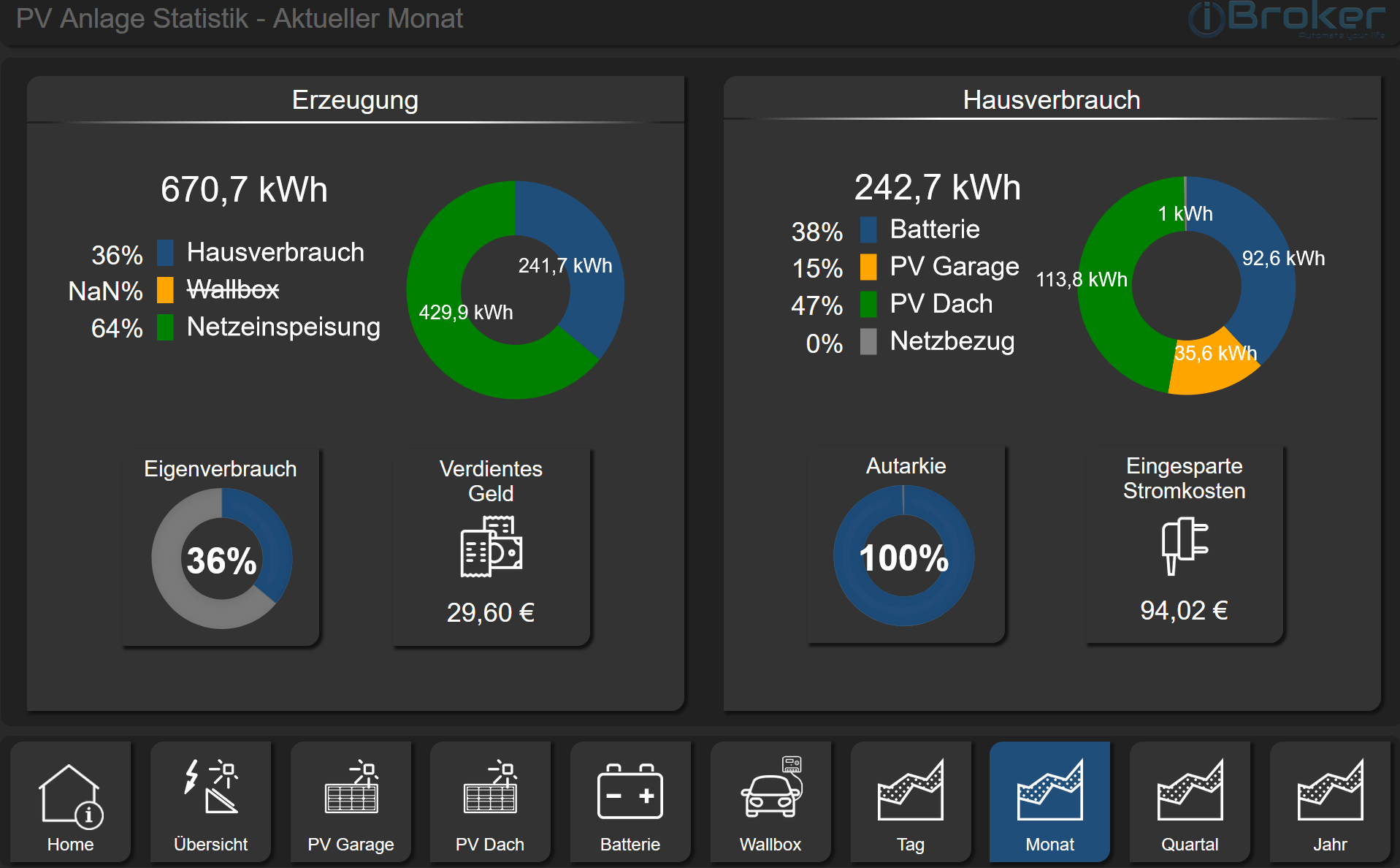Screen dimensions: 1400x868
Task: Click the Autarkie 100% gauge
Action: (x=903, y=556)
